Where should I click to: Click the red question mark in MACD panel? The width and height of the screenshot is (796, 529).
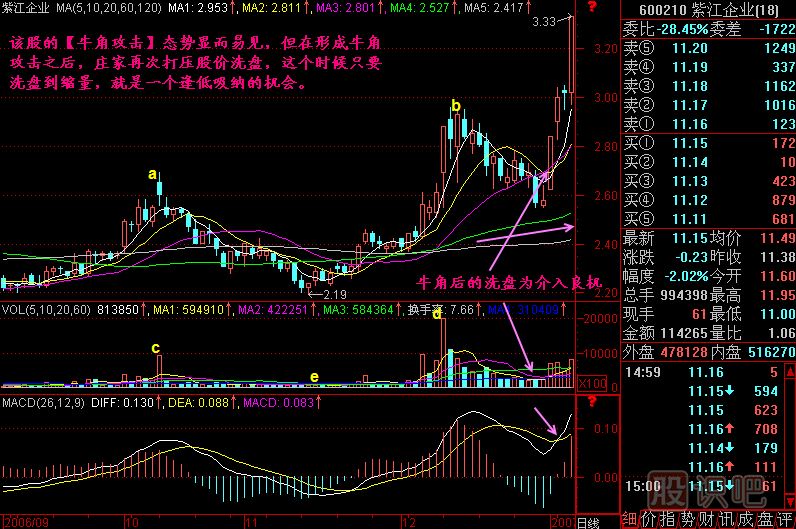tap(592, 403)
